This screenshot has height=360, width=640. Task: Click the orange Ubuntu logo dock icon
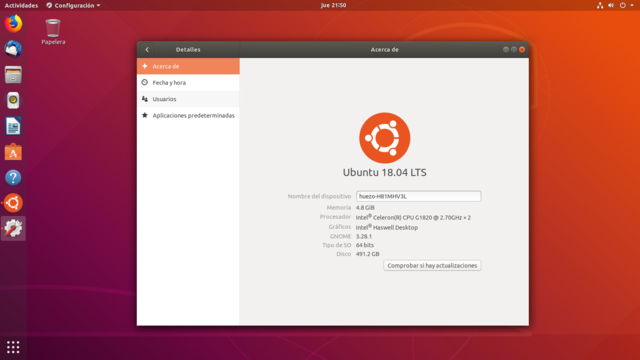(x=13, y=203)
